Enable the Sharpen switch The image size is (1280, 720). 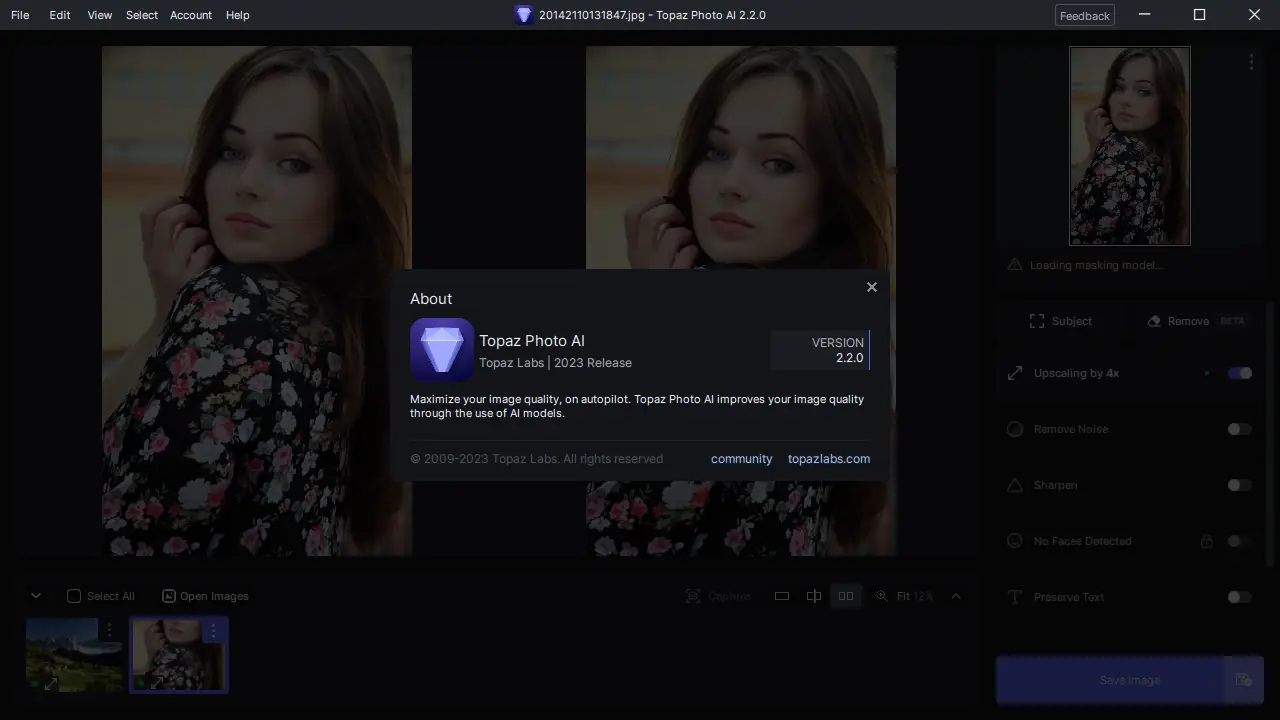coord(1240,485)
